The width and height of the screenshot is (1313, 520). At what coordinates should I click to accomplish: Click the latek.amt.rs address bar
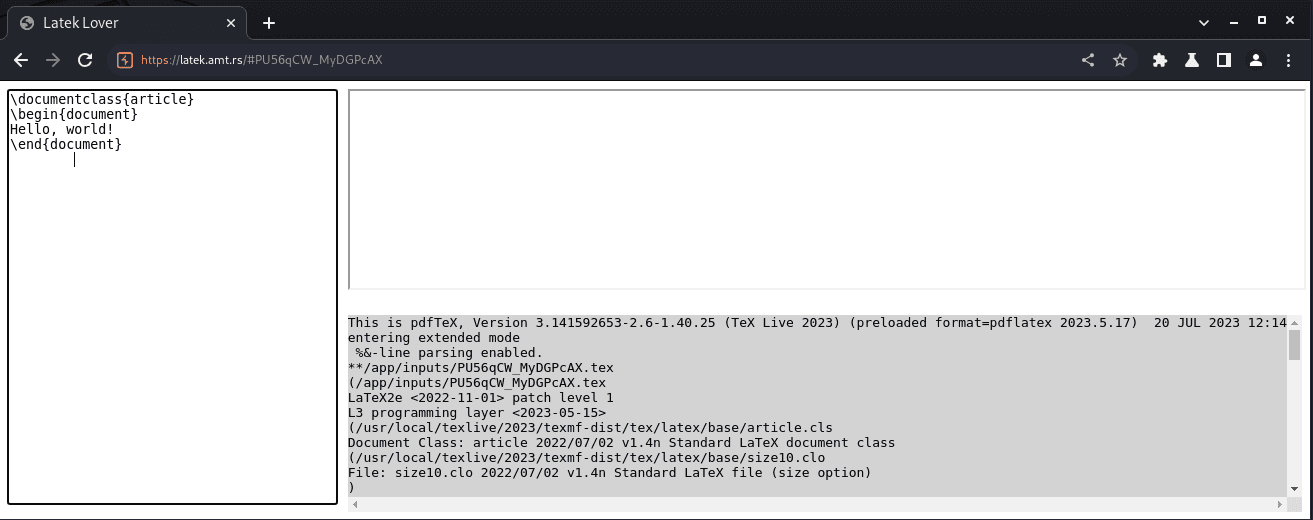tap(600, 60)
